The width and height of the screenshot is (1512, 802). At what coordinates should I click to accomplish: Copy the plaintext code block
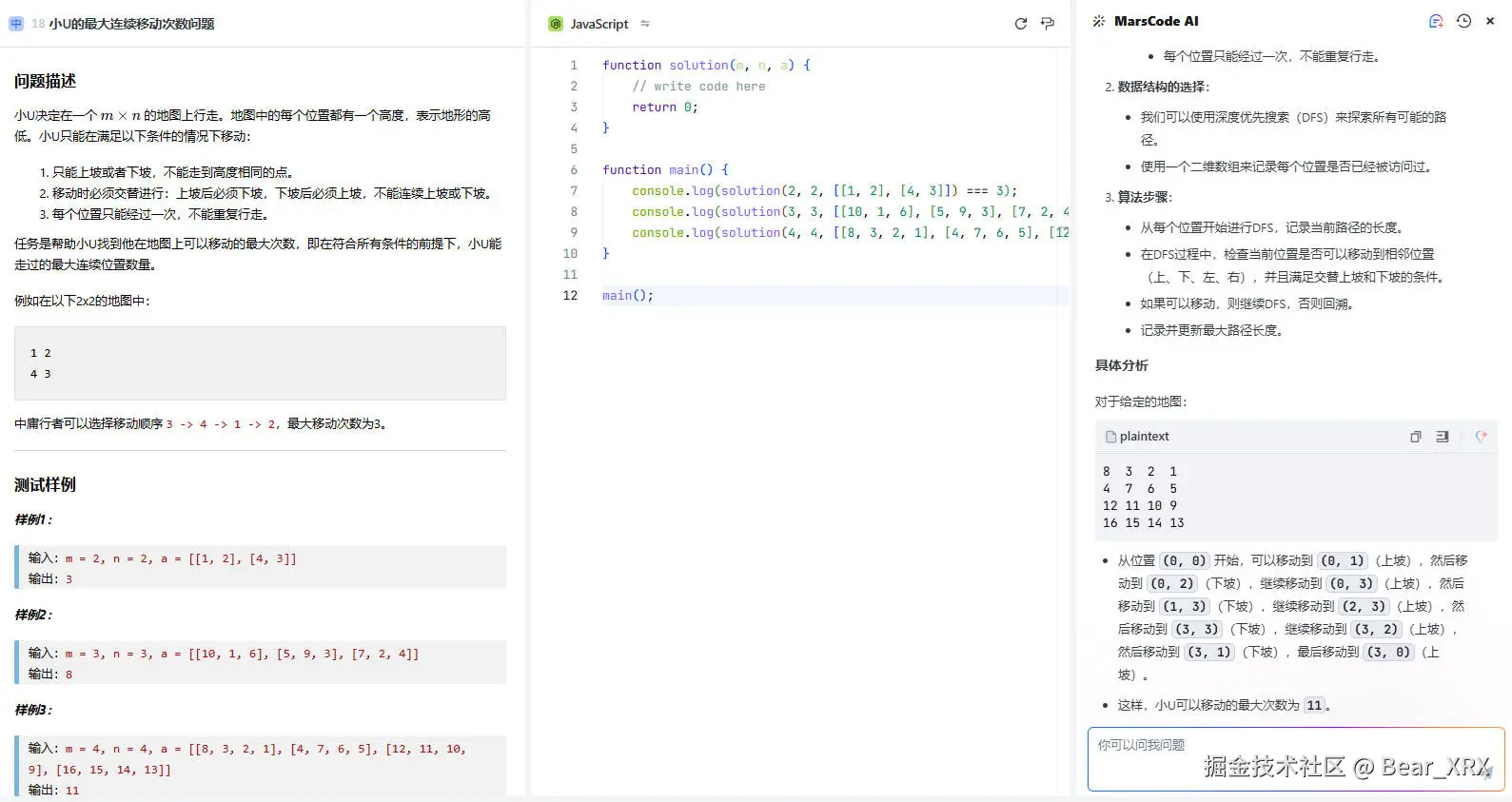(x=1415, y=437)
